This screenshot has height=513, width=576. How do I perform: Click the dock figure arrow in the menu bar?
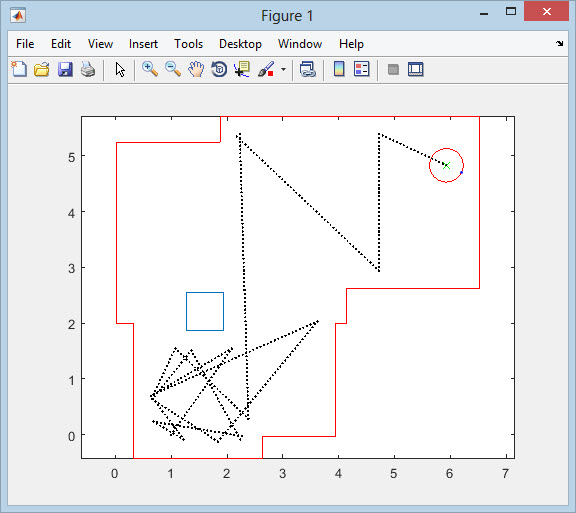click(559, 44)
